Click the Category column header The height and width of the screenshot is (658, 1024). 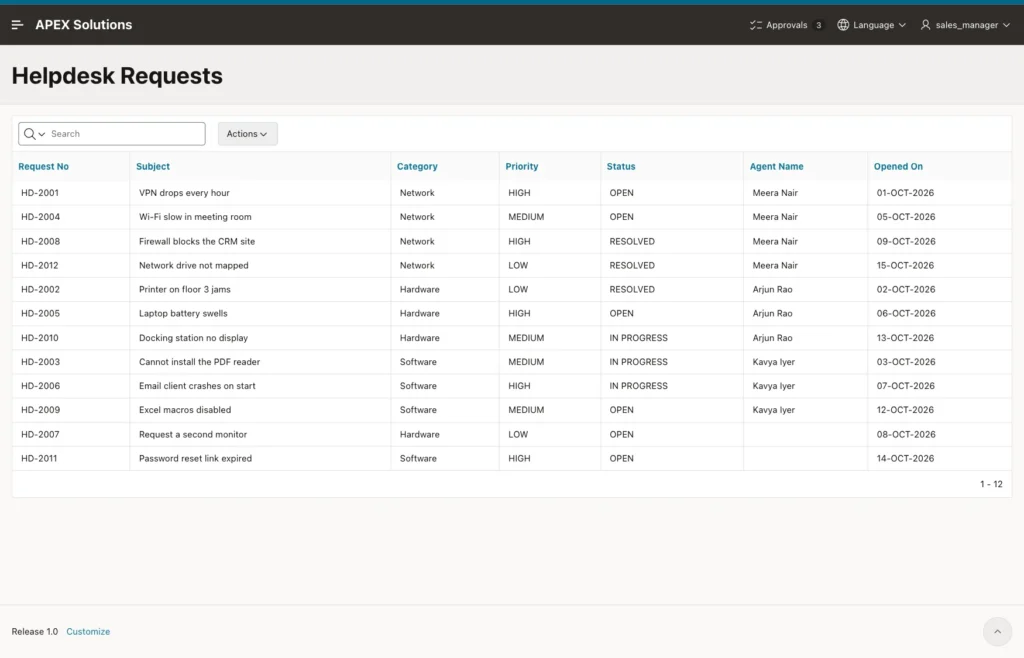[417, 166]
